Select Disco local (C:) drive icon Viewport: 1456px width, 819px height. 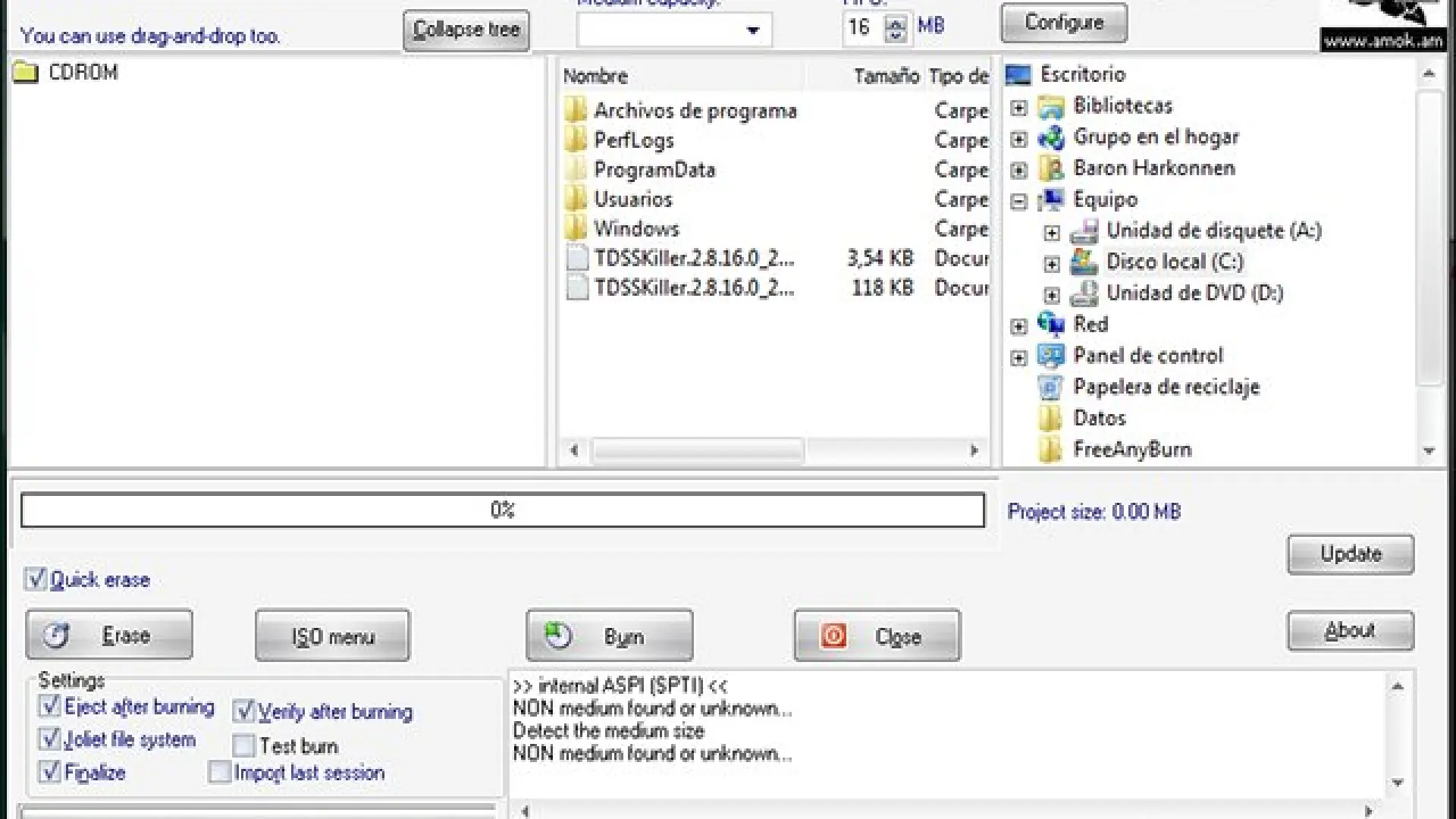[1084, 262]
